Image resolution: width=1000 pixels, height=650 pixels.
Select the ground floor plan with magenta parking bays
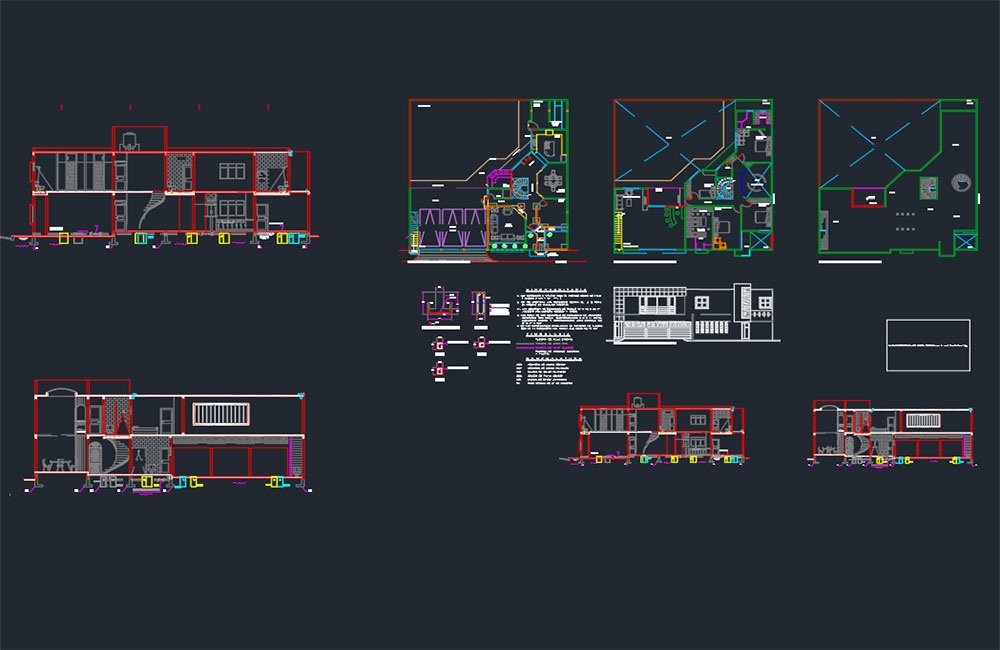pos(489,179)
